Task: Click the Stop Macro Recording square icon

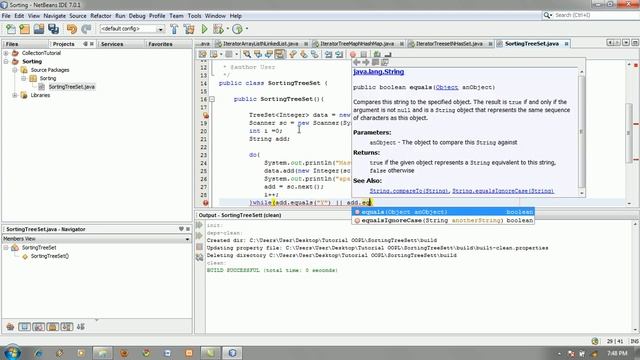Action: [x=364, y=54]
